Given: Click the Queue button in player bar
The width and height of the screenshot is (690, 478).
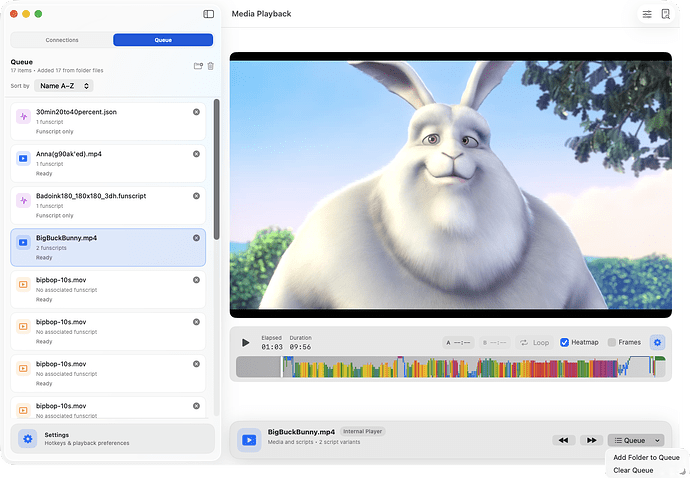Looking at the screenshot, I should click(x=630, y=441).
